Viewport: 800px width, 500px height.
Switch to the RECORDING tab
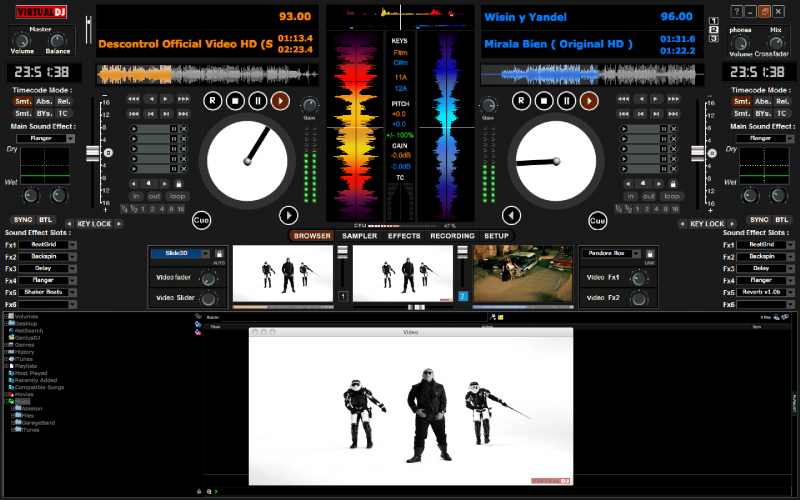coord(453,236)
